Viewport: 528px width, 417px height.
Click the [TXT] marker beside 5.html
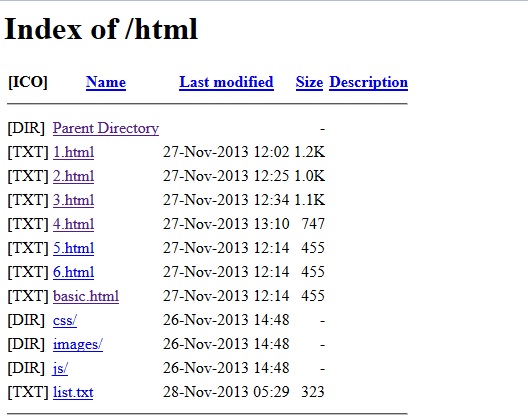28,248
